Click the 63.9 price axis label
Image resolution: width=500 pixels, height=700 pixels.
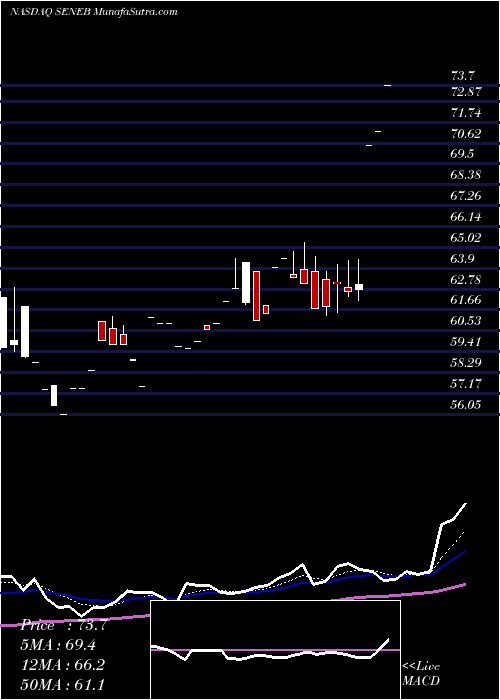pyautogui.click(x=463, y=258)
